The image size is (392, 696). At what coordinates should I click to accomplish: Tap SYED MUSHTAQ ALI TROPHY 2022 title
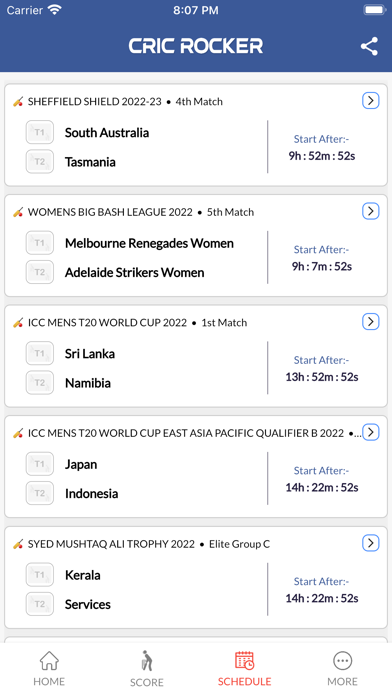tap(111, 544)
